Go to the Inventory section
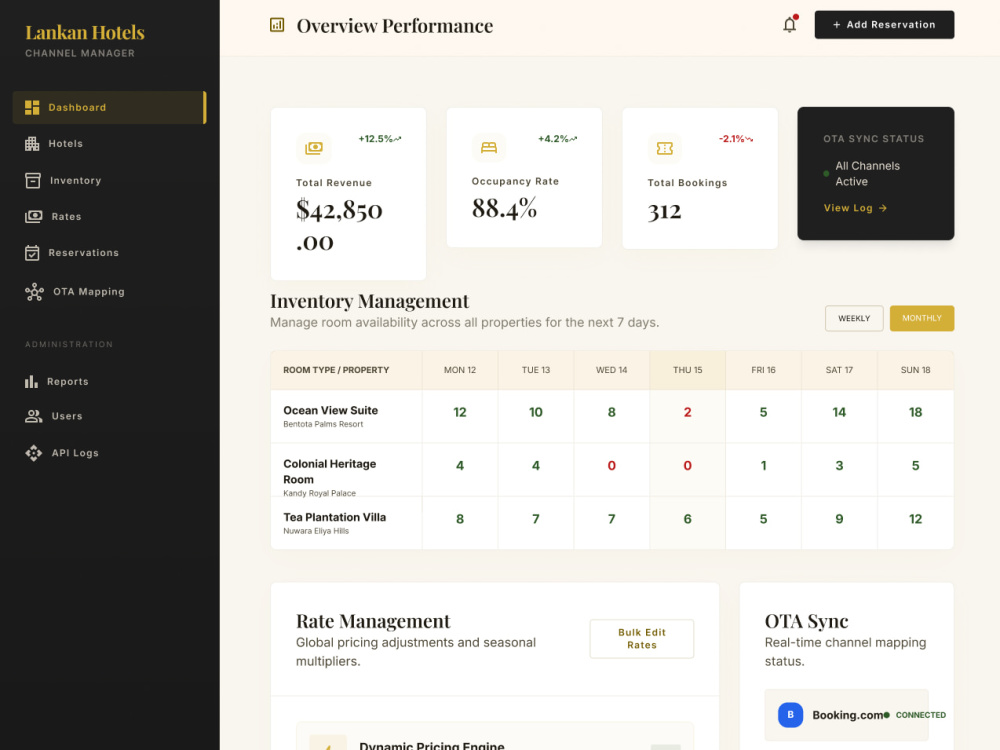This screenshot has width=1000, height=750. (109, 180)
